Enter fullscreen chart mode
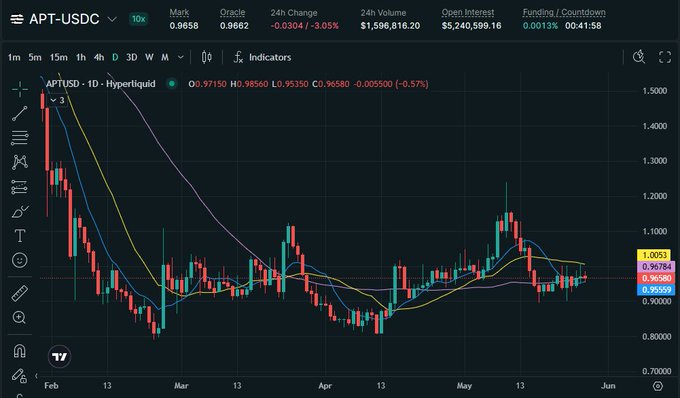 click(x=665, y=57)
